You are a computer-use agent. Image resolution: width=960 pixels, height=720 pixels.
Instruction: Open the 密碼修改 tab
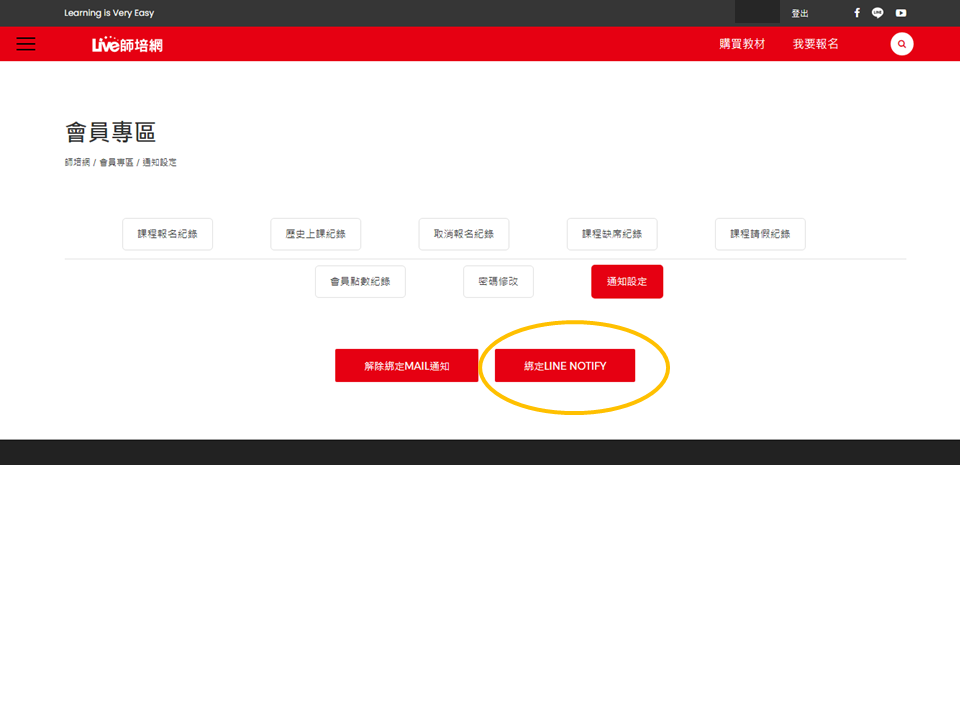click(498, 282)
